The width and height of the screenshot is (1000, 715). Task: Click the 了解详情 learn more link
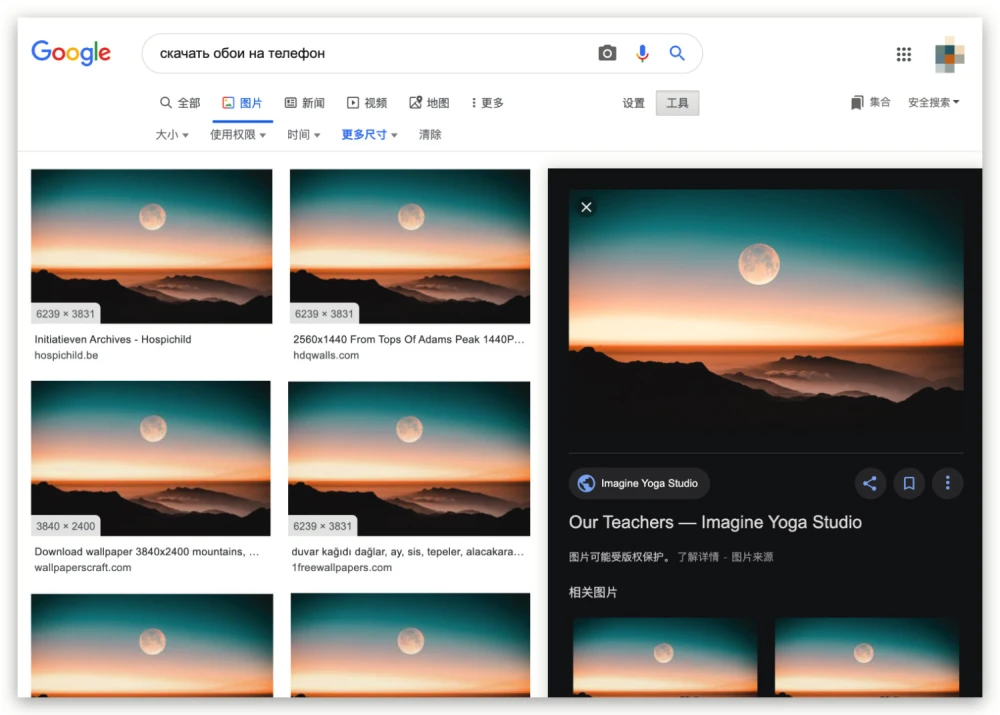(x=698, y=557)
